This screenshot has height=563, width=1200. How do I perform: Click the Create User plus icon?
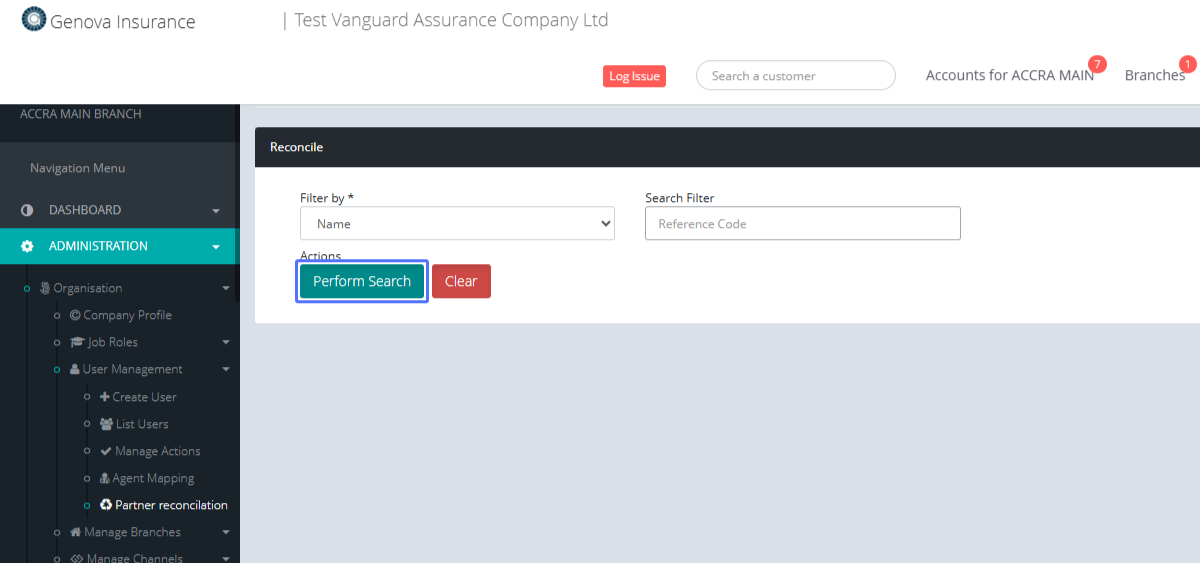[105, 397]
